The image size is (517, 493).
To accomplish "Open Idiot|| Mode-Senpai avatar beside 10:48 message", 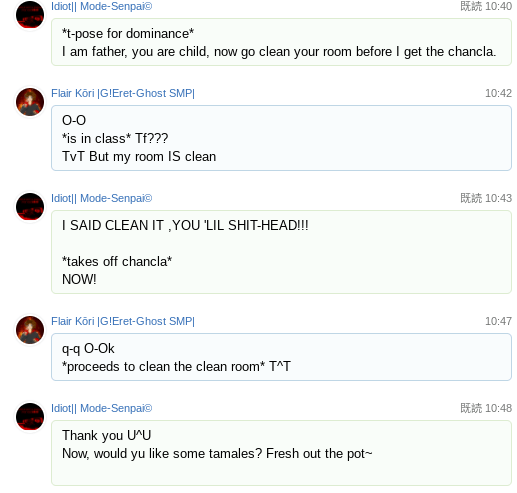I will [x=30, y=417].
